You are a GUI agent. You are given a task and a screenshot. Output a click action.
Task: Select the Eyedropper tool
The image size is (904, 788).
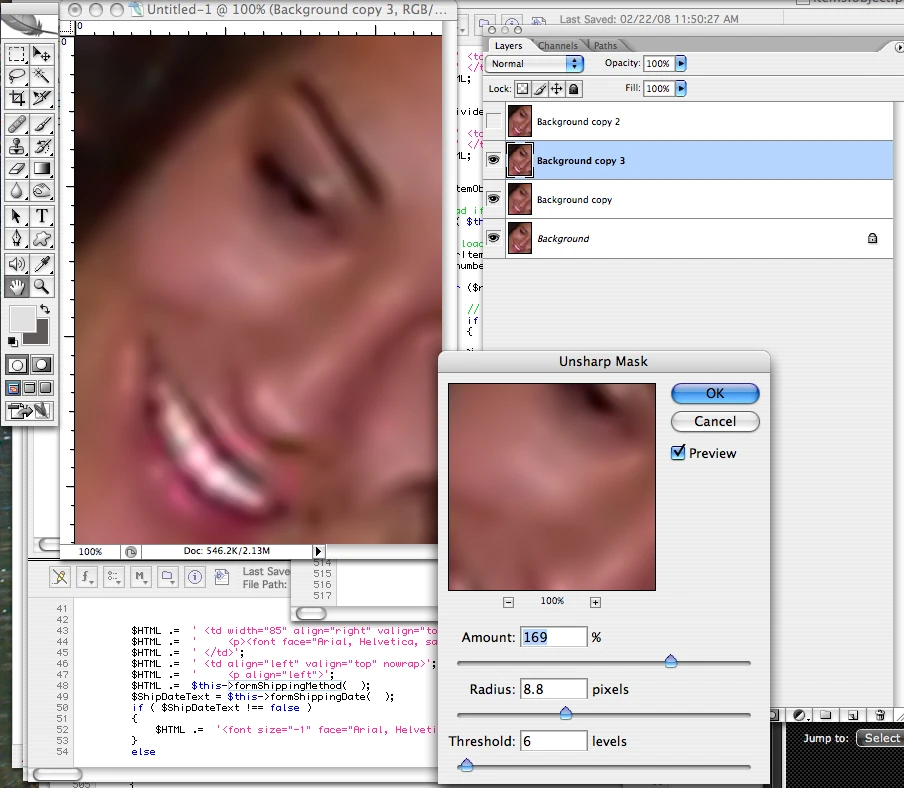[42, 264]
